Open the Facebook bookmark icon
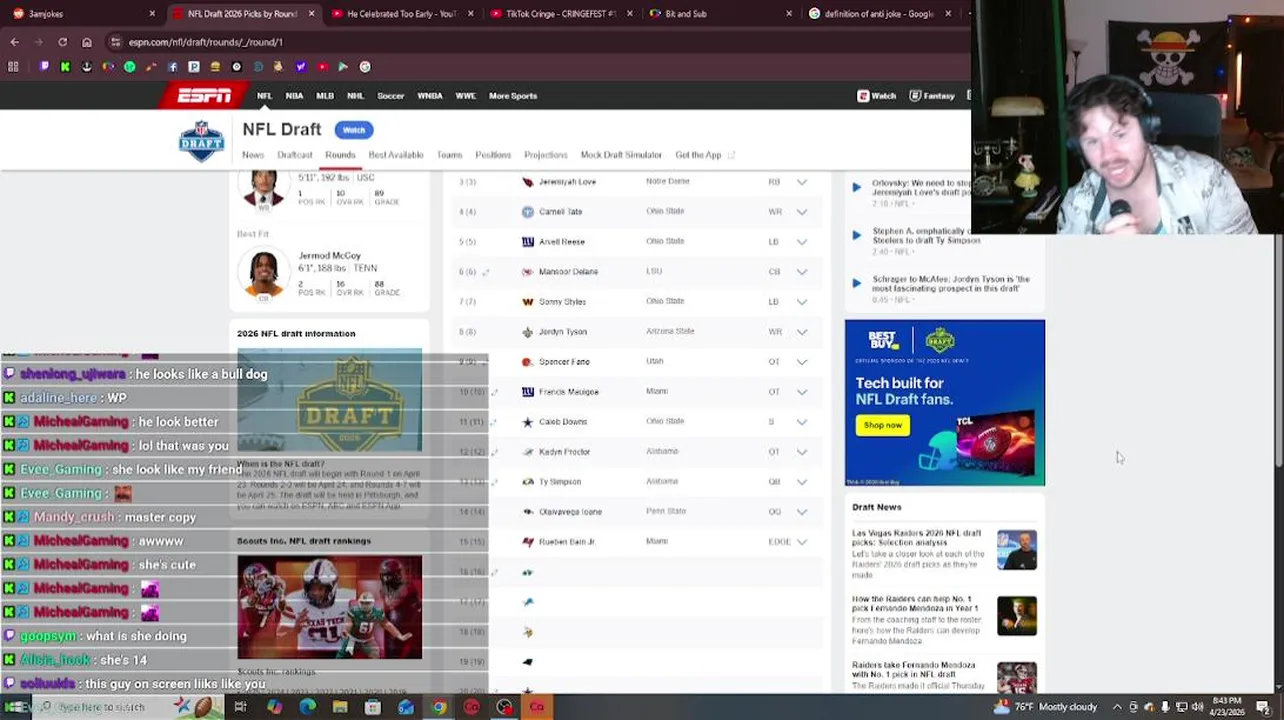Screen dimensions: 1284x720 point(173,67)
